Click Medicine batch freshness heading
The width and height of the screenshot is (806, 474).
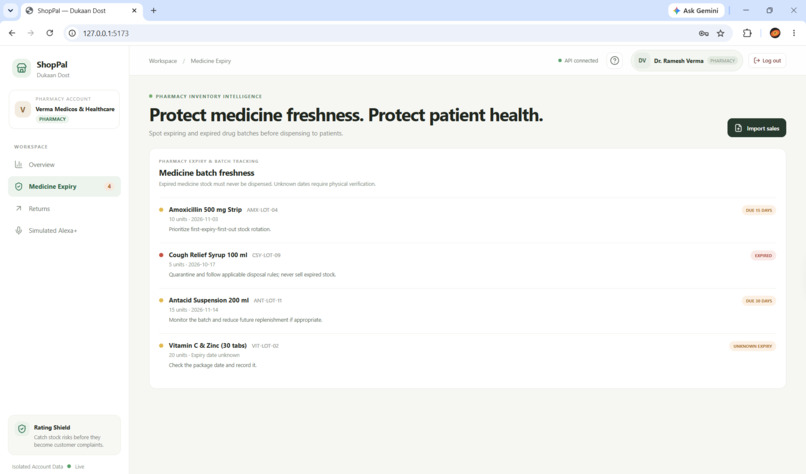tap(207, 173)
